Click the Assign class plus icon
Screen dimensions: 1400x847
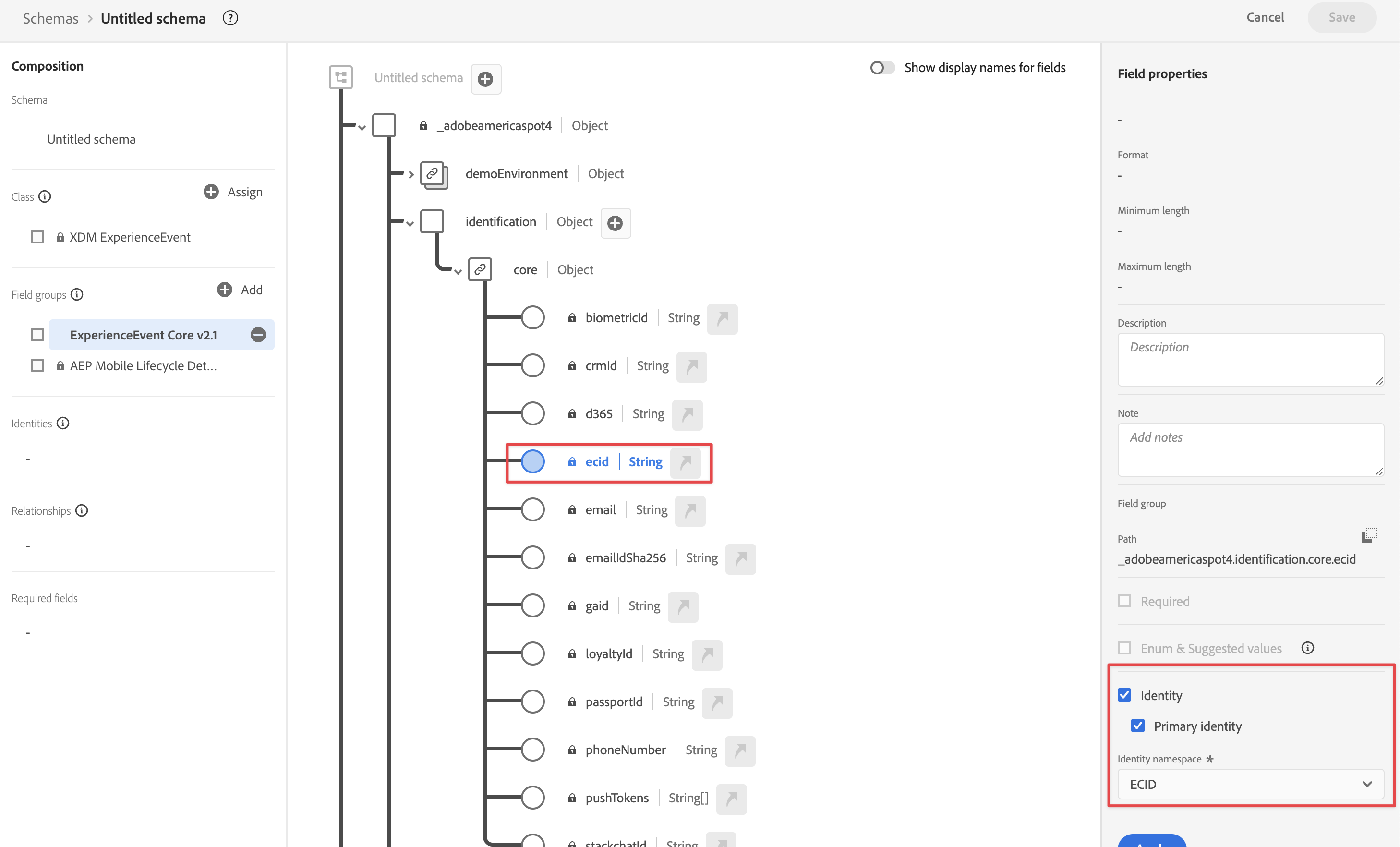coord(211,192)
